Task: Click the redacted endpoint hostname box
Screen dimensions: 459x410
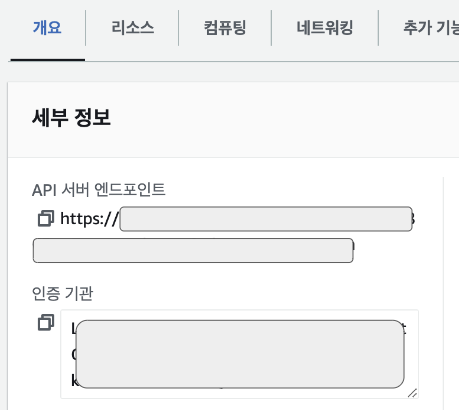Action: (x=266, y=219)
